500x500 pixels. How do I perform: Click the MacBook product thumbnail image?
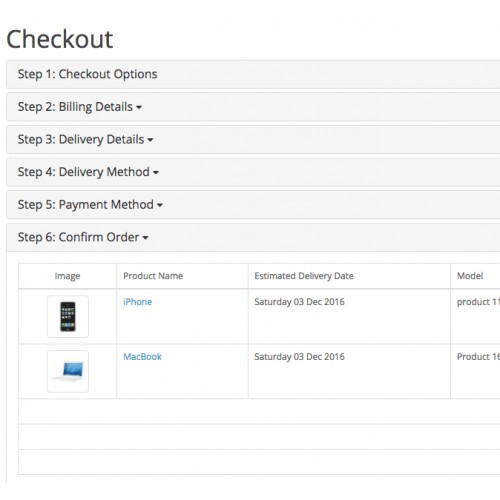coord(68,371)
